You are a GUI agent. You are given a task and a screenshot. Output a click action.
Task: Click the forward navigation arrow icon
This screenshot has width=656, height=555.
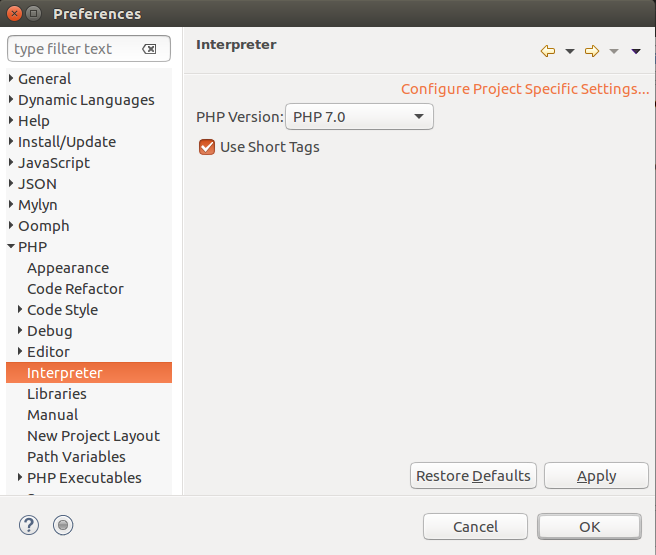click(x=592, y=51)
